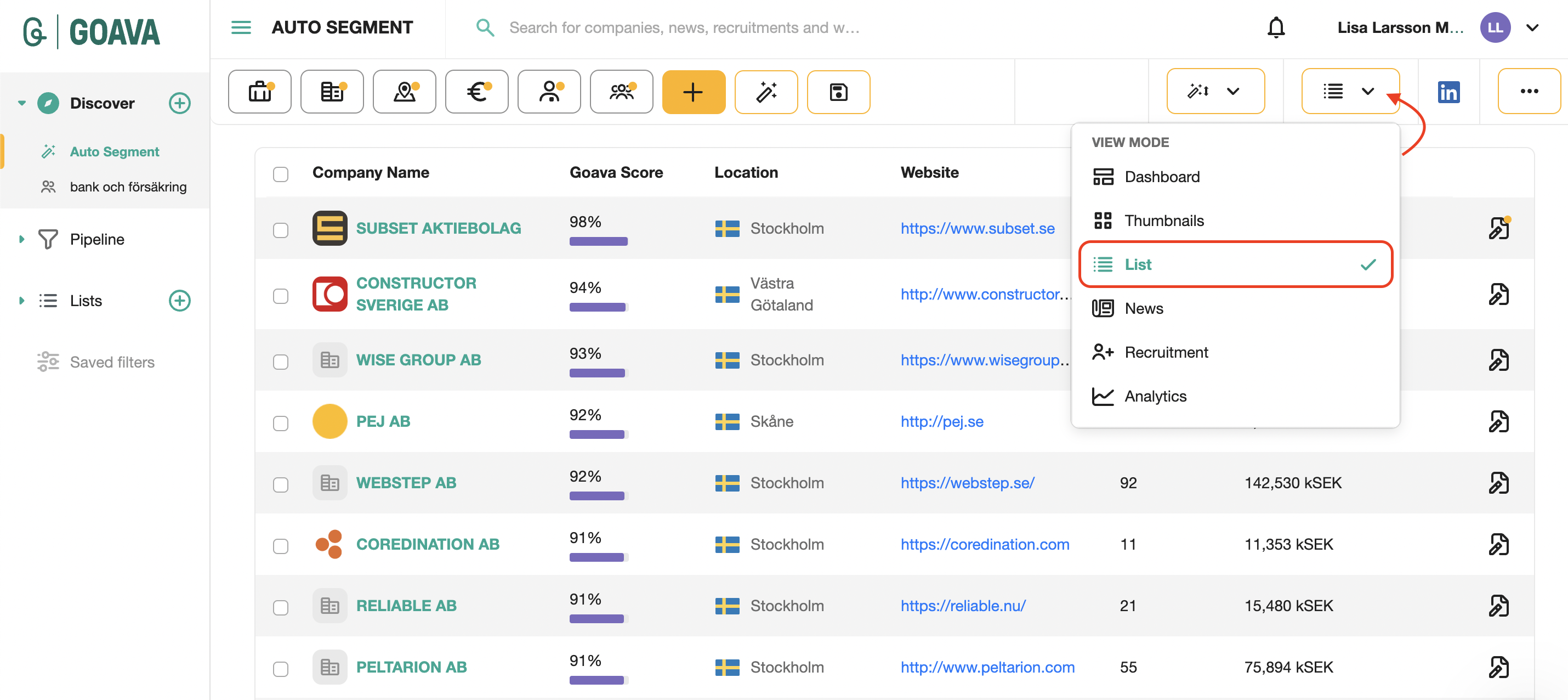Open COREDINATION AB company link
Viewport: 1568px width, 700px height.
coord(427,544)
